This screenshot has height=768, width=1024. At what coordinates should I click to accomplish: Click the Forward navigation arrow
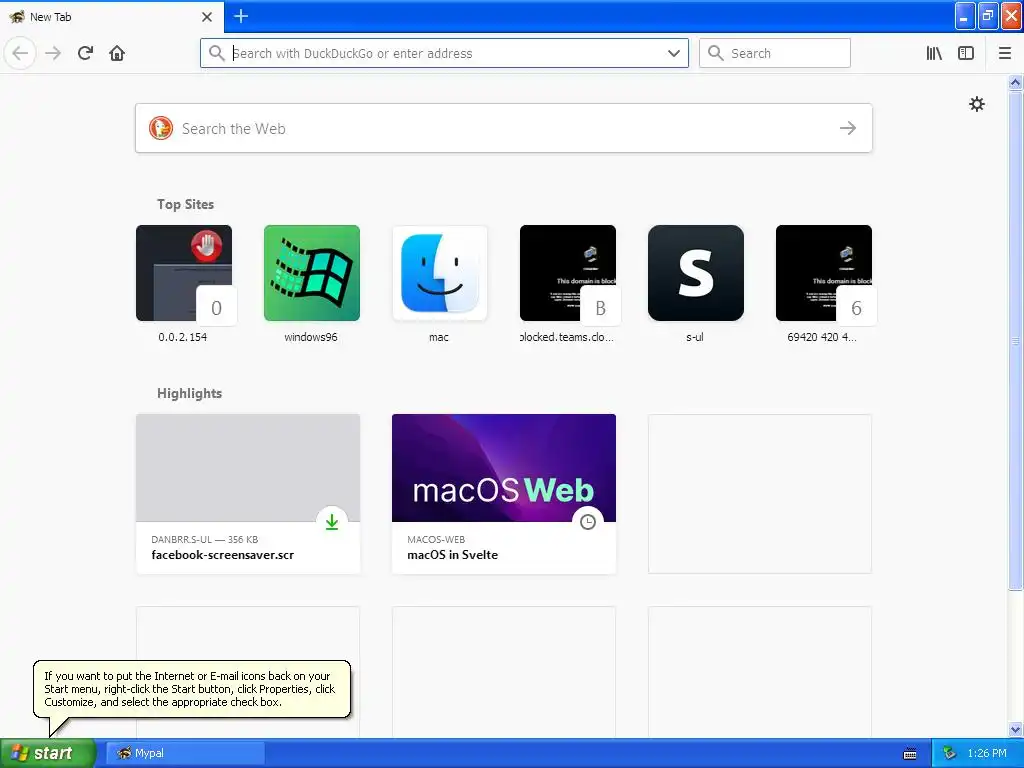(53, 53)
